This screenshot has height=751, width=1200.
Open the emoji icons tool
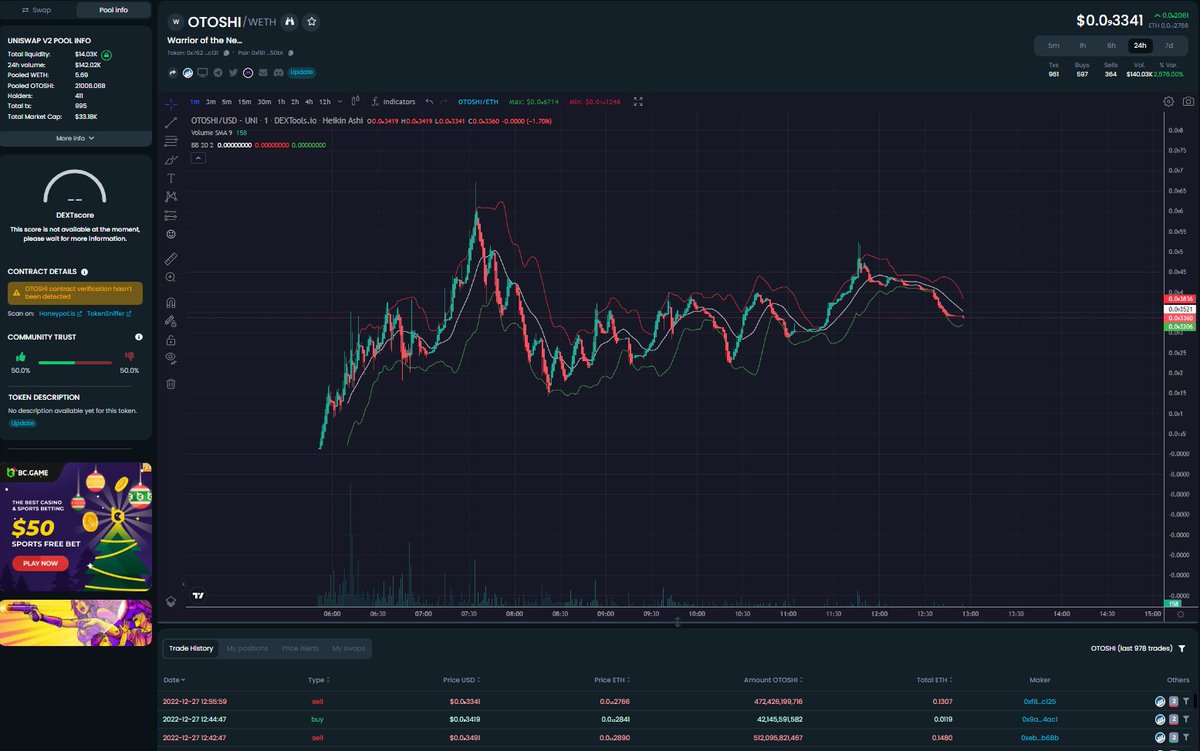[171, 234]
